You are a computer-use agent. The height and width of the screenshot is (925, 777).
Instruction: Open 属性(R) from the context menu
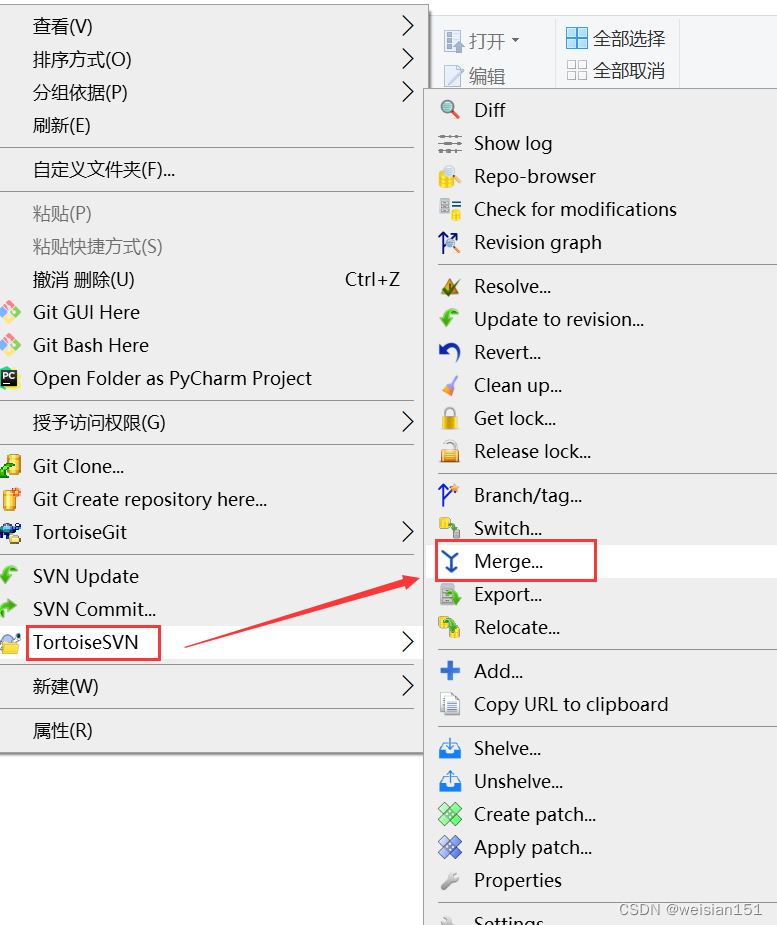tap(207, 731)
